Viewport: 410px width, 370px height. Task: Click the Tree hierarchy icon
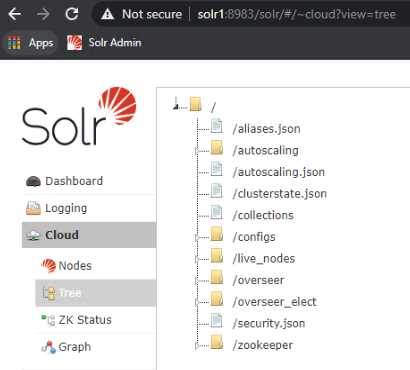[x=49, y=293]
